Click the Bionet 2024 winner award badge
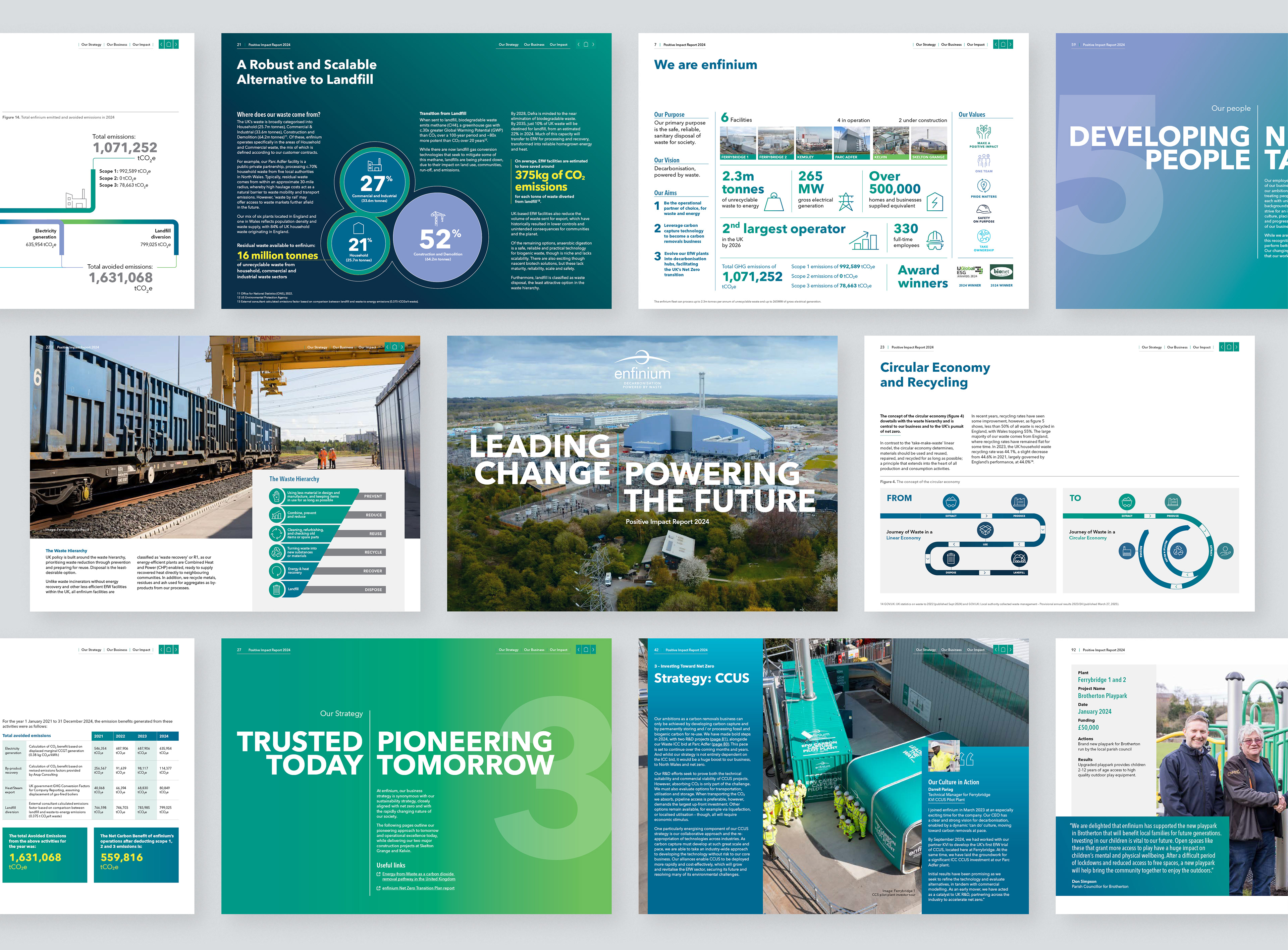Screen dimensions: 1288x950 pos(1001,272)
